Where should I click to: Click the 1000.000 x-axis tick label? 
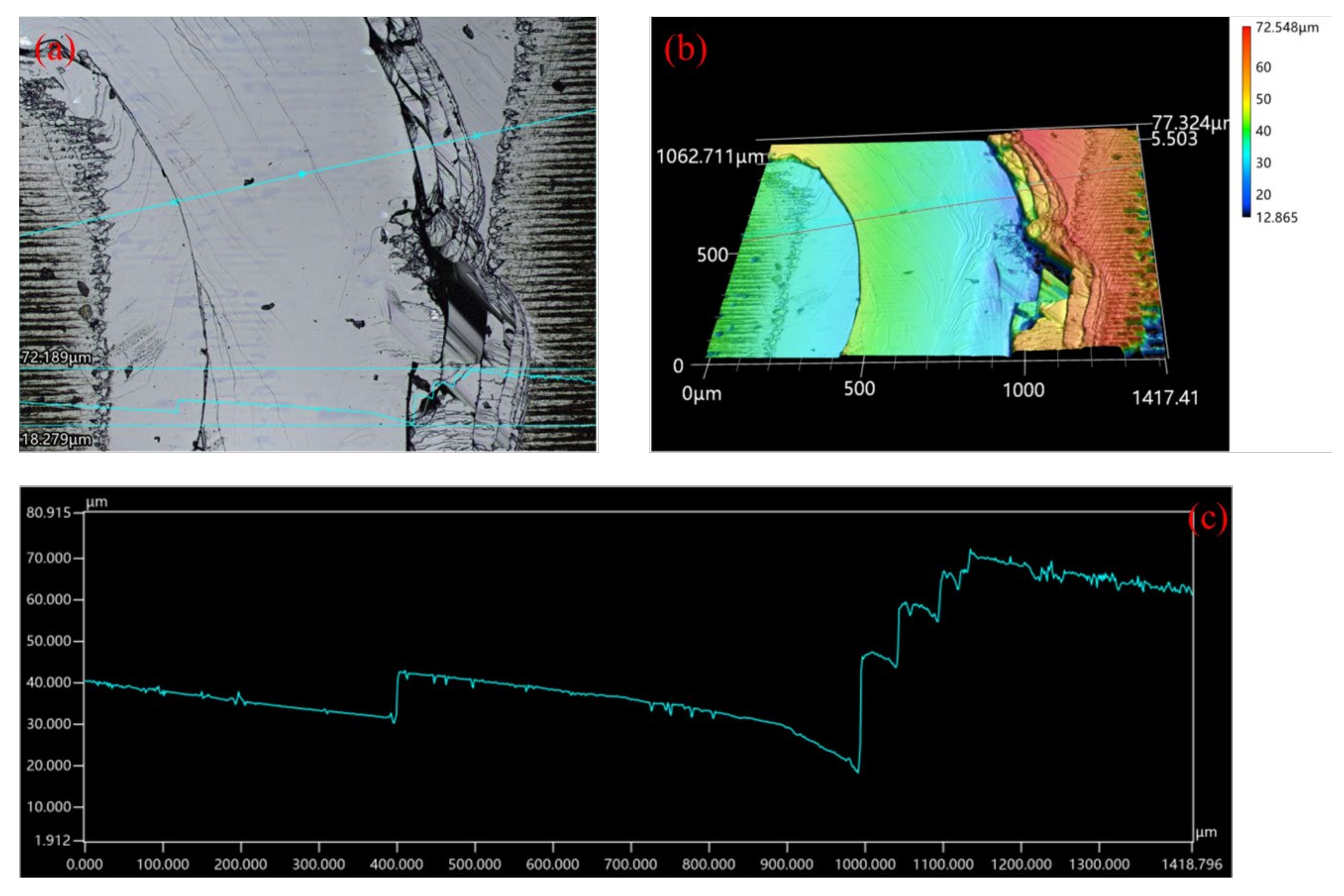pyautogui.click(x=865, y=865)
